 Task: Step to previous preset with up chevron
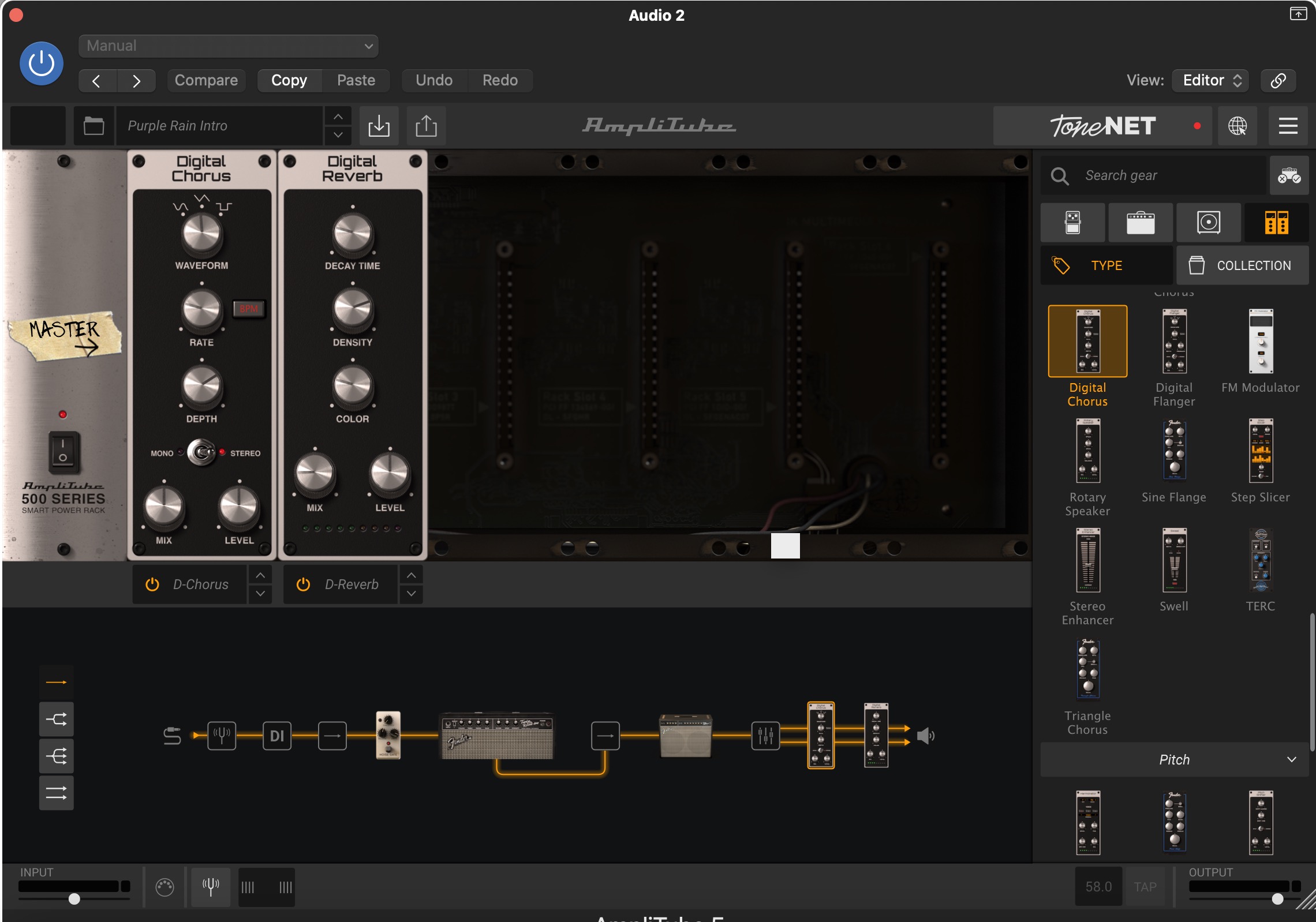coord(338,117)
